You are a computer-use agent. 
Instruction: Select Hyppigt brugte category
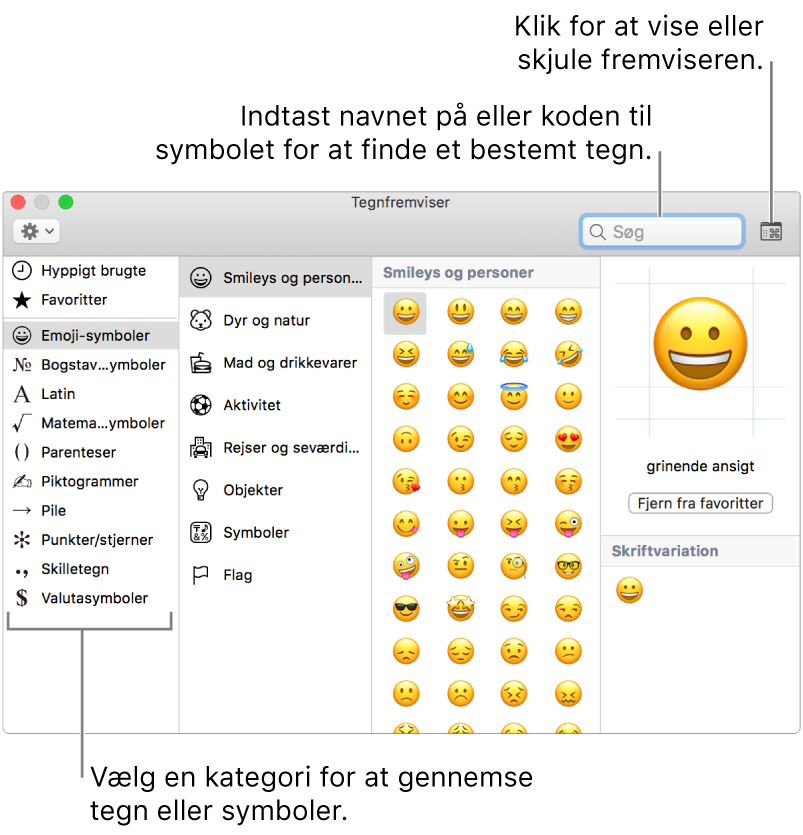tap(89, 271)
